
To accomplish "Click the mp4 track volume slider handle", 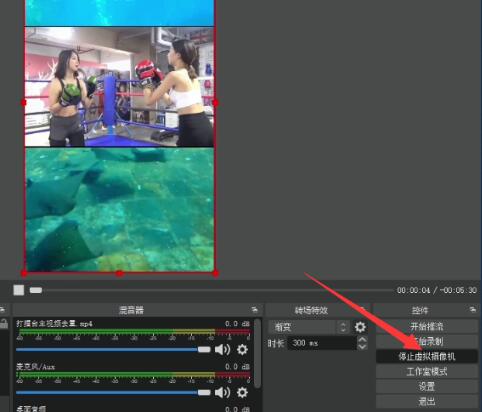I will coord(204,349).
